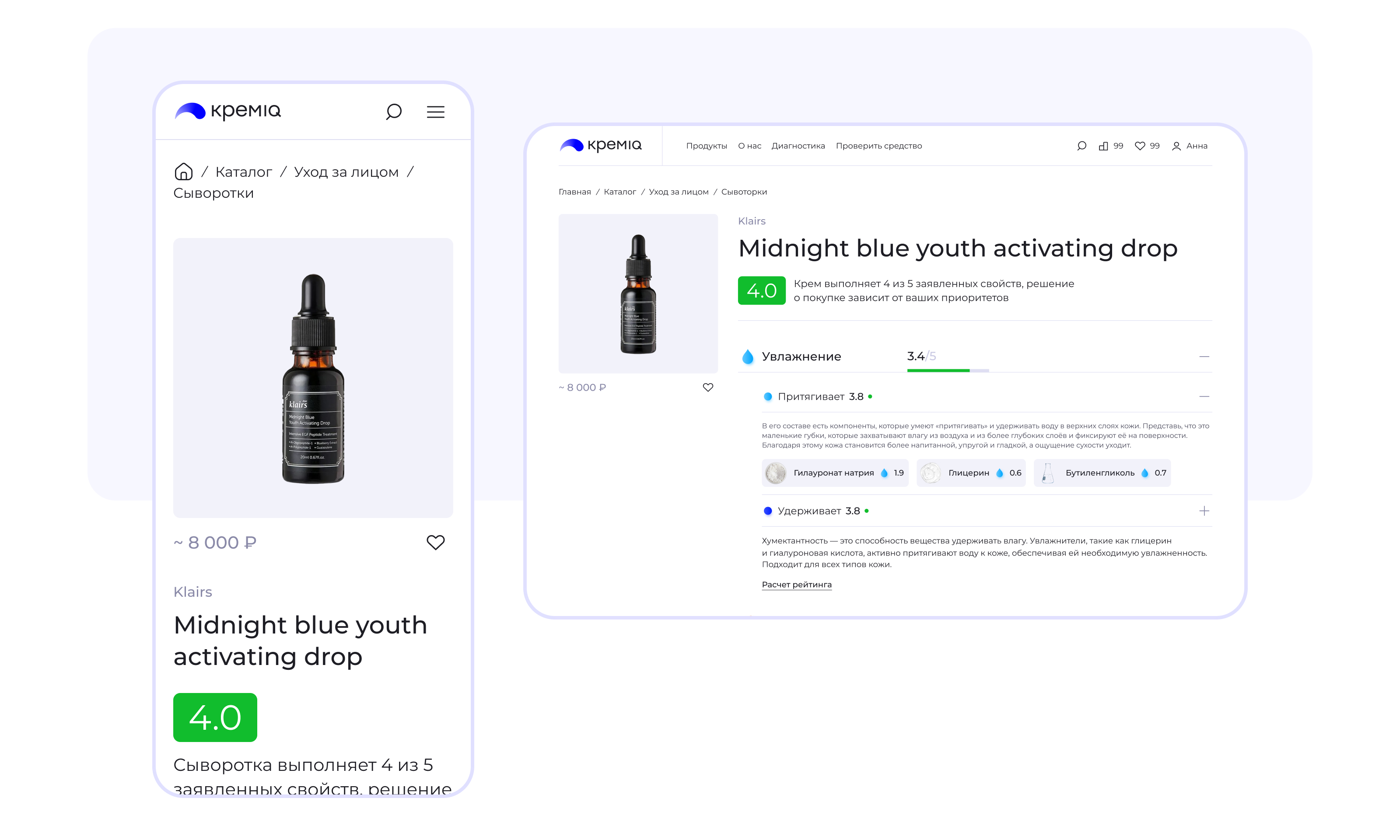Click the Гилауронат натрия ingredient image
This screenshot has height=840, width=1400.
pos(775,472)
